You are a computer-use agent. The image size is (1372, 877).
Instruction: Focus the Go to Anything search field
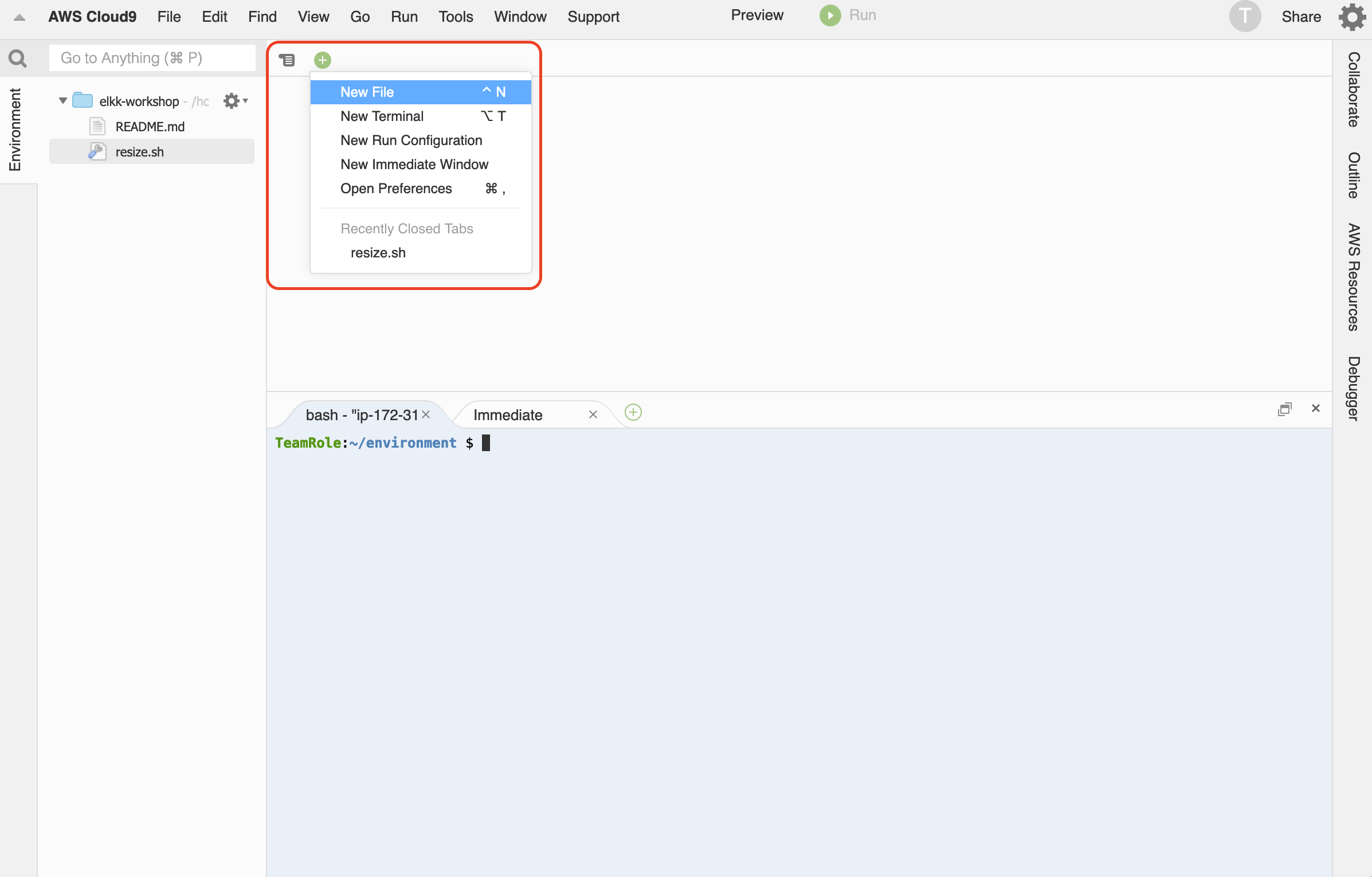tap(152, 58)
